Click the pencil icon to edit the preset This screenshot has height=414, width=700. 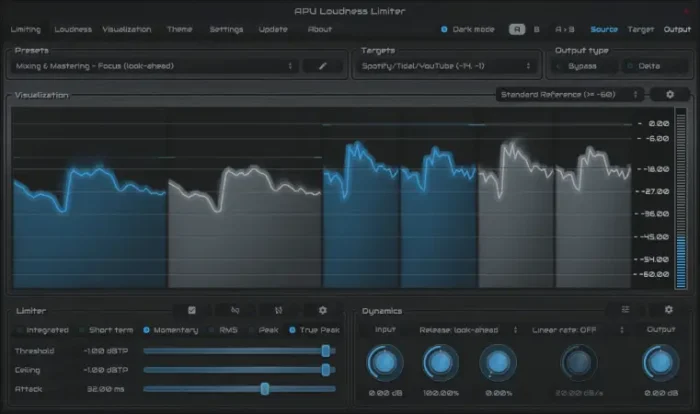click(x=323, y=66)
